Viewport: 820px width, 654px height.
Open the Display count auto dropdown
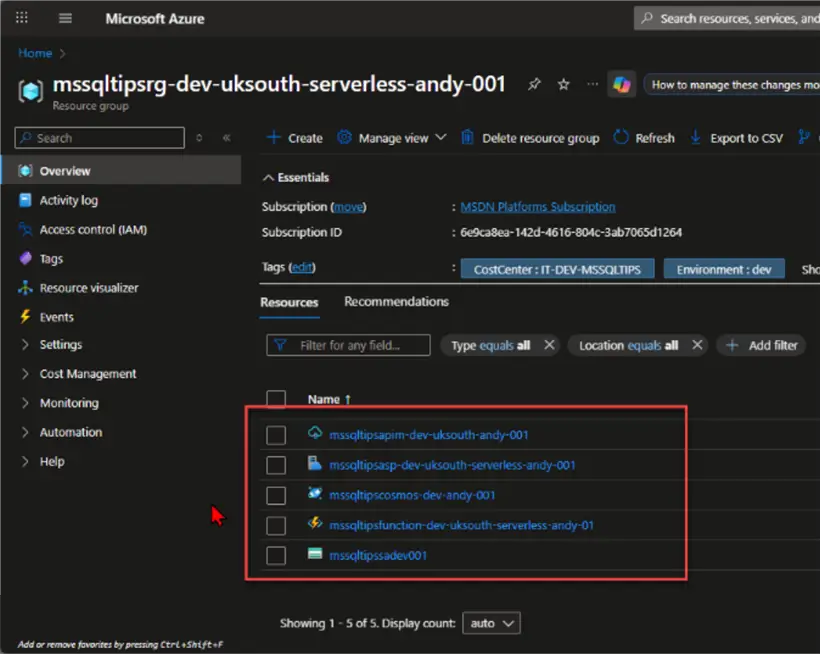tap(492, 623)
